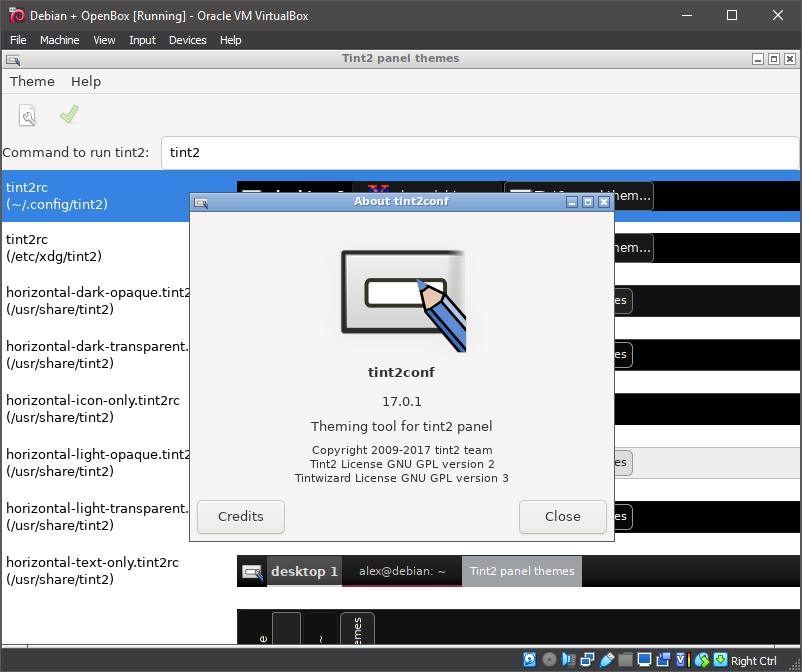The width and height of the screenshot is (802, 672).
Task: Open the Machine menu
Action: tap(60, 40)
